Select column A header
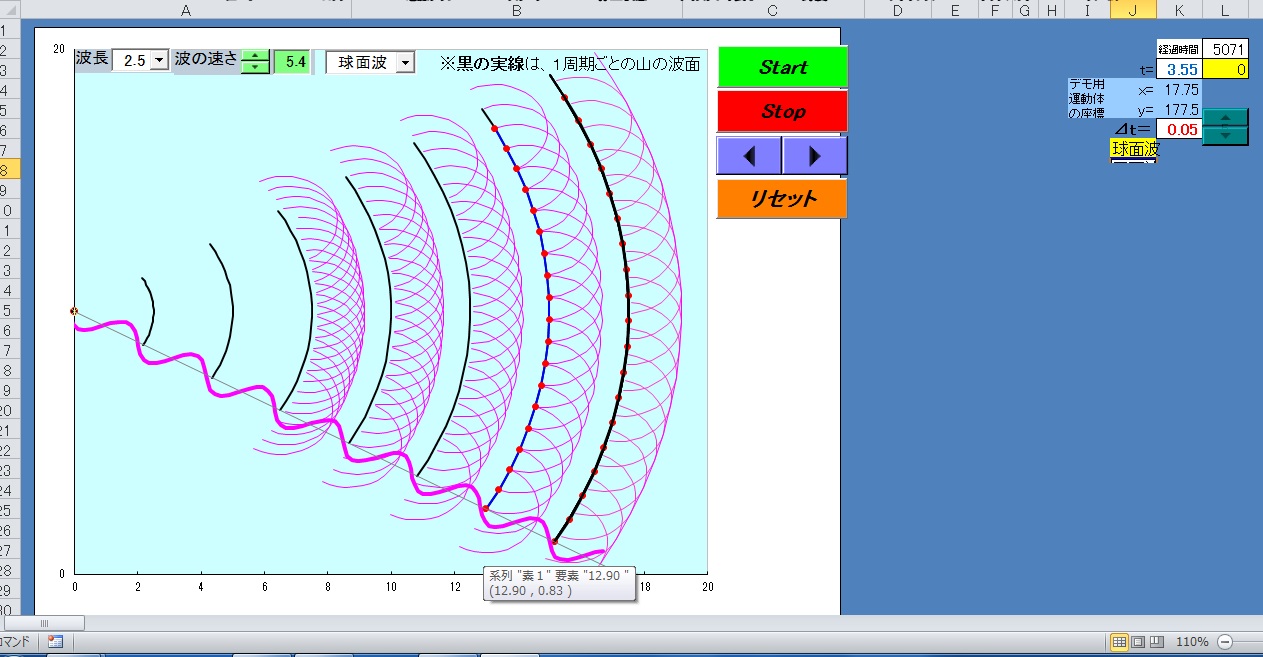The image size is (1263, 657). tap(186, 10)
